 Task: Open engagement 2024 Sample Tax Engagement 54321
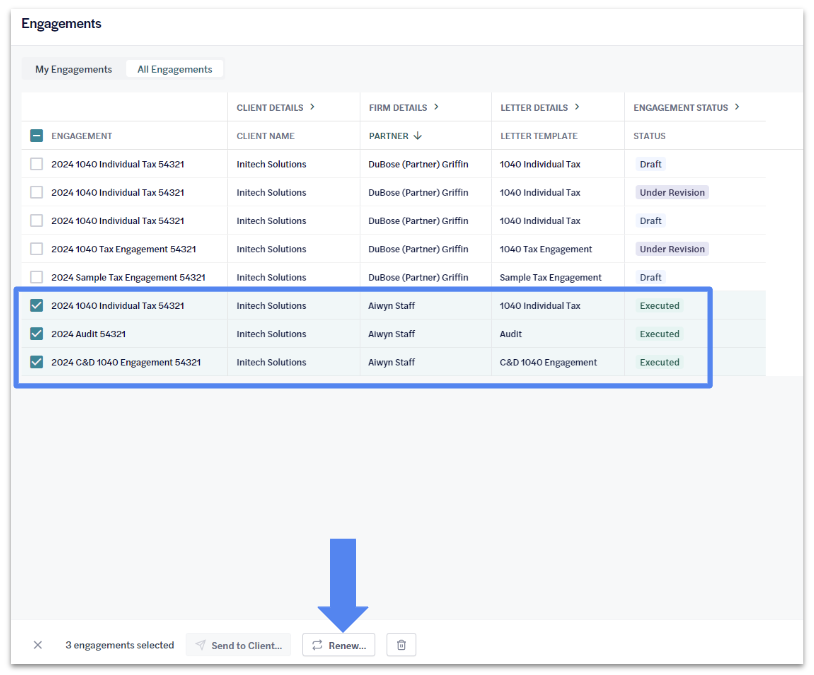click(128, 277)
